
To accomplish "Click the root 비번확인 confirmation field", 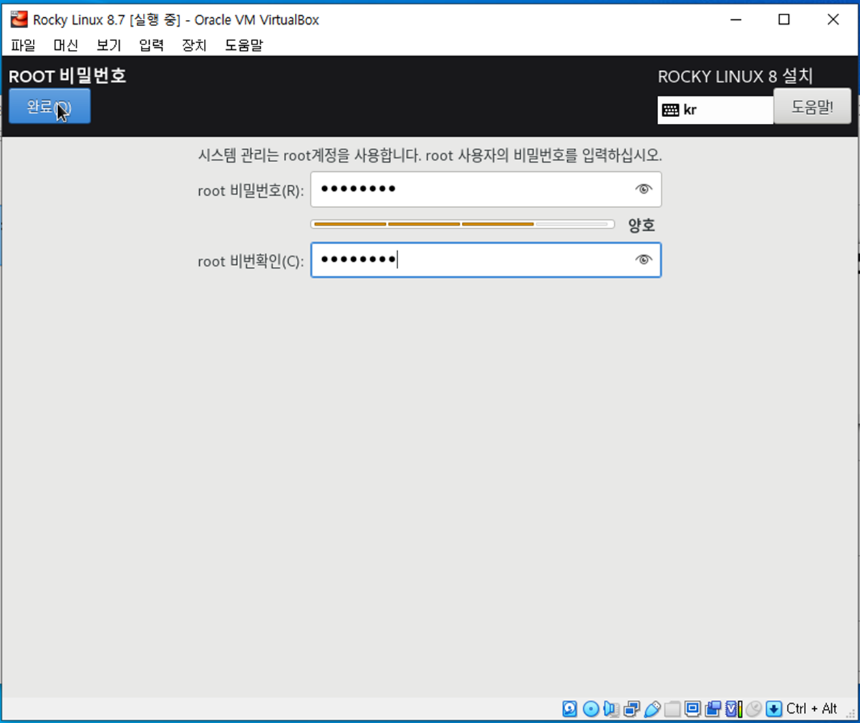I will click(470, 259).
